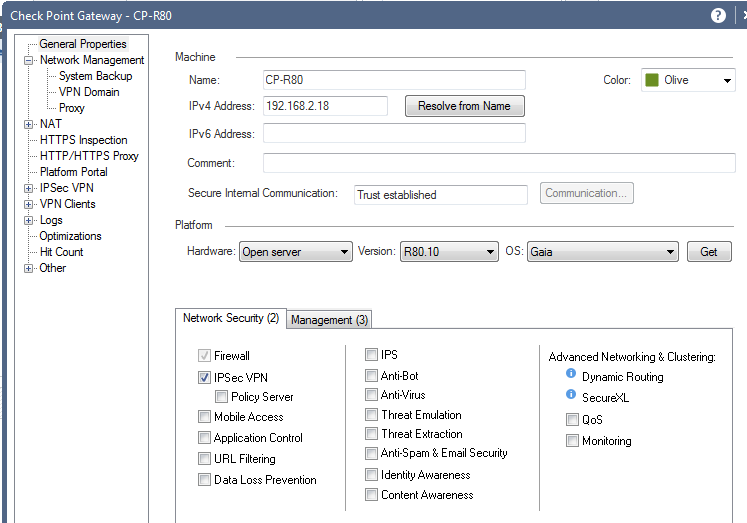The height and width of the screenshot is (523, 747).
Task: Click the Dynamic Routing info icon
Action: 571,373
